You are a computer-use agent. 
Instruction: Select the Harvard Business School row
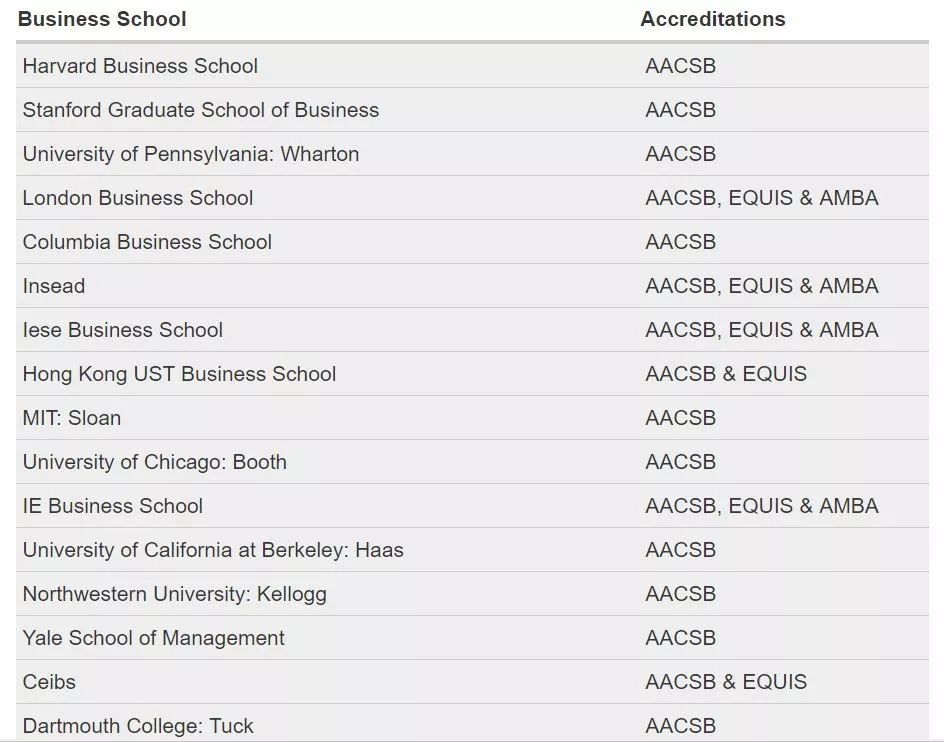coord(140,66)
